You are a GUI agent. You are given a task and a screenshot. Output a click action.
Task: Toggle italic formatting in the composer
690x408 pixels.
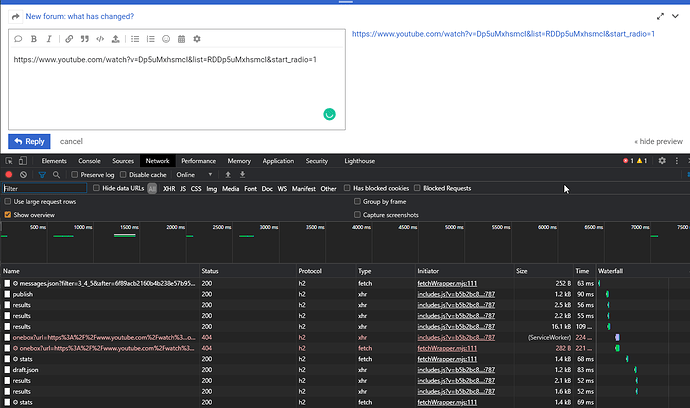pyautogui.click(x=49, y=39)
